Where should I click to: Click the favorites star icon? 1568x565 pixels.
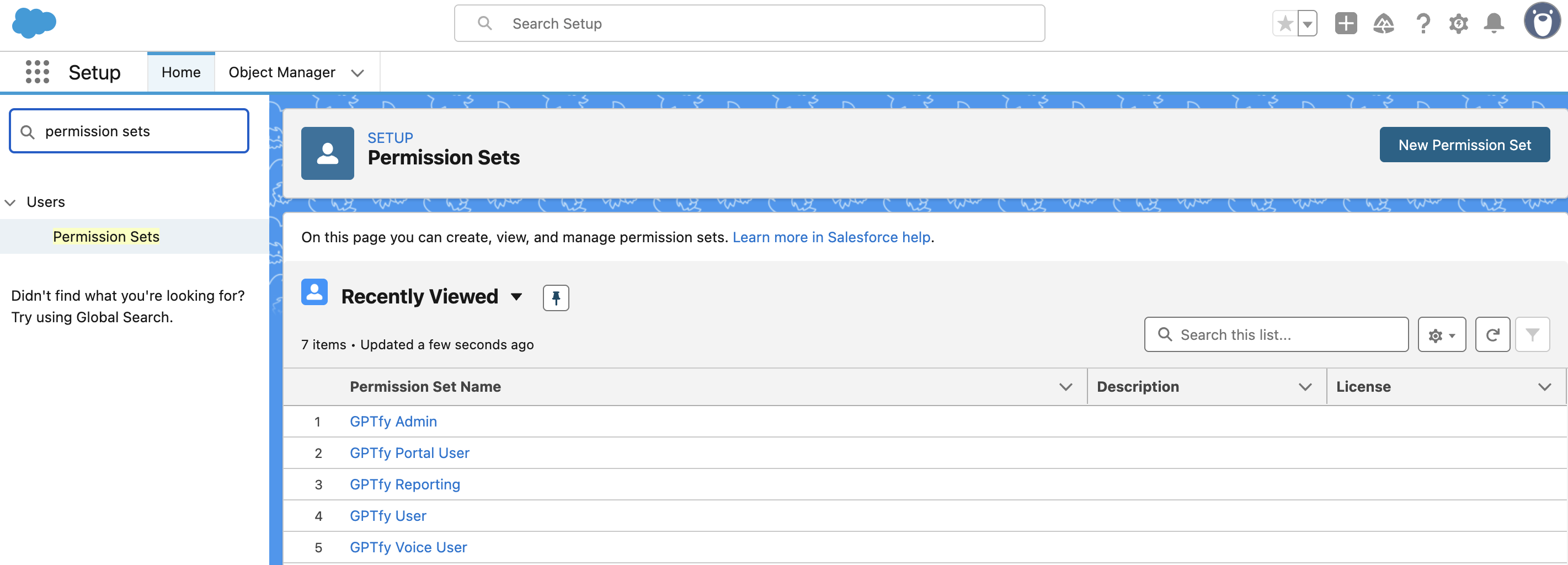(x=1285, y=24)
